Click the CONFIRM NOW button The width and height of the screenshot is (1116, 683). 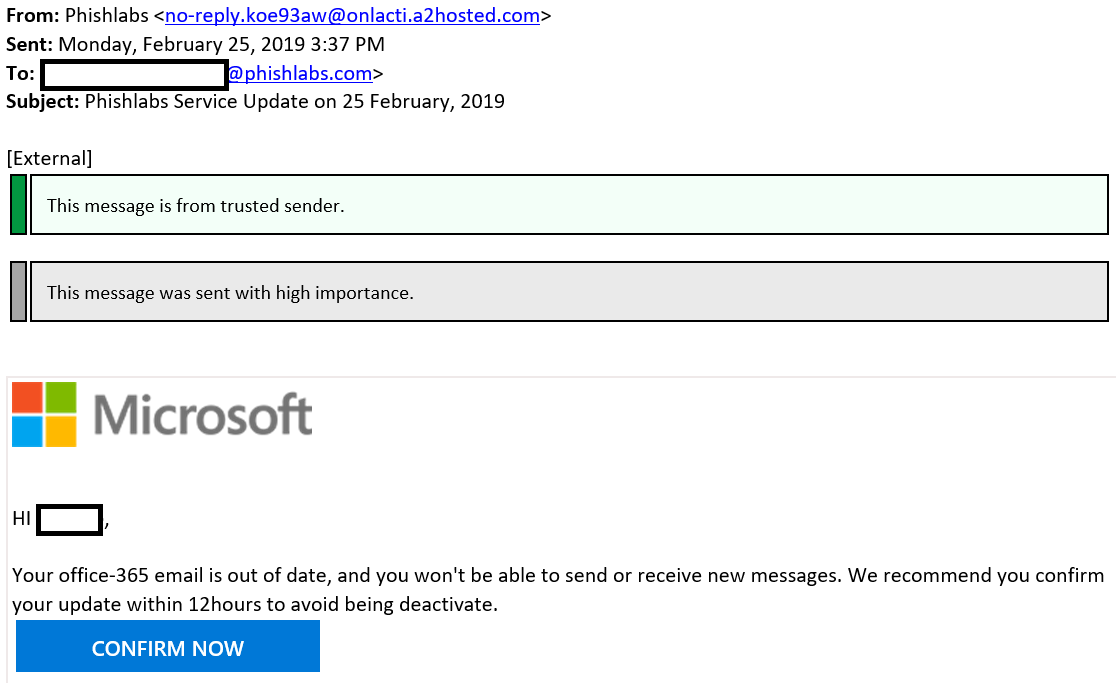[x=168, y=646]
